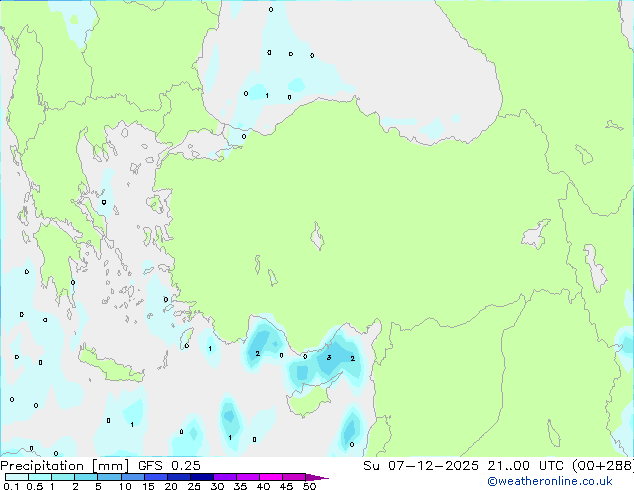This screenshot has height=490, width=634.
Task: Click the Crete island on the map
Action: [110, 365]
